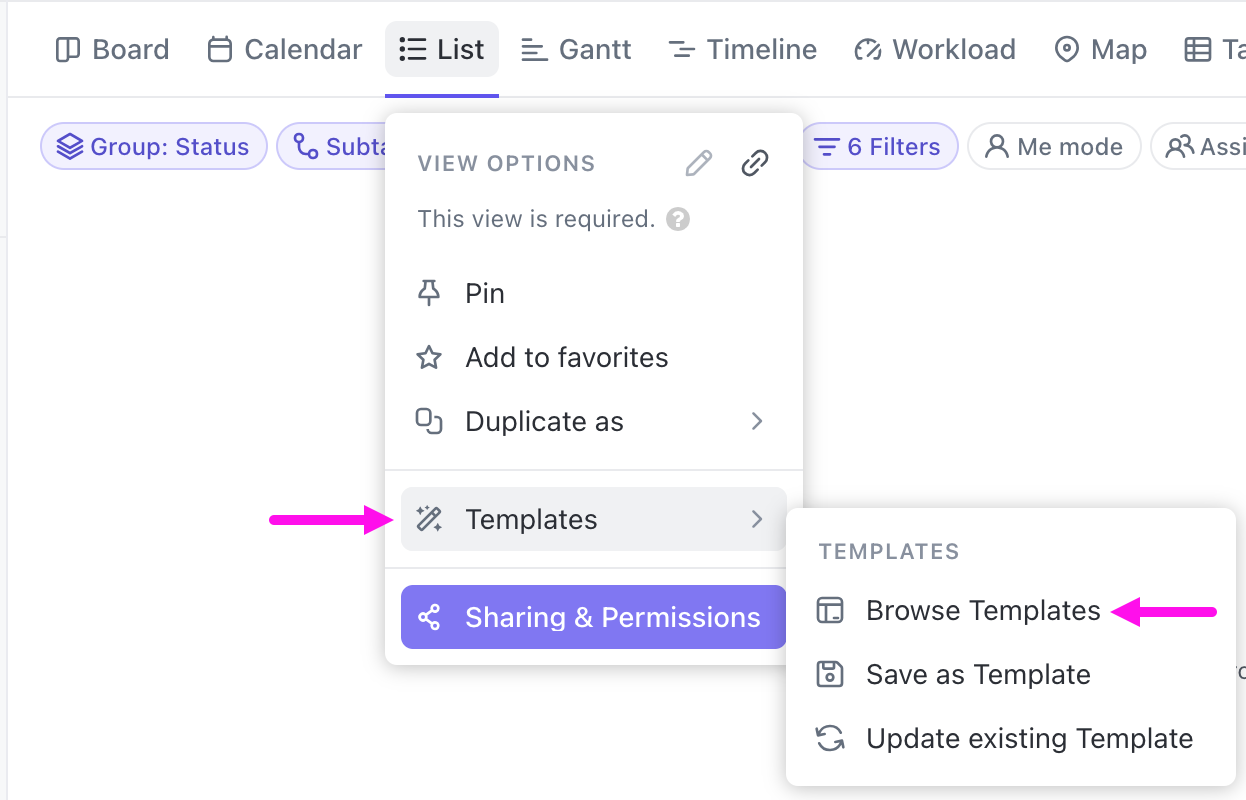Open the Map view tab

click(1101, 49)
